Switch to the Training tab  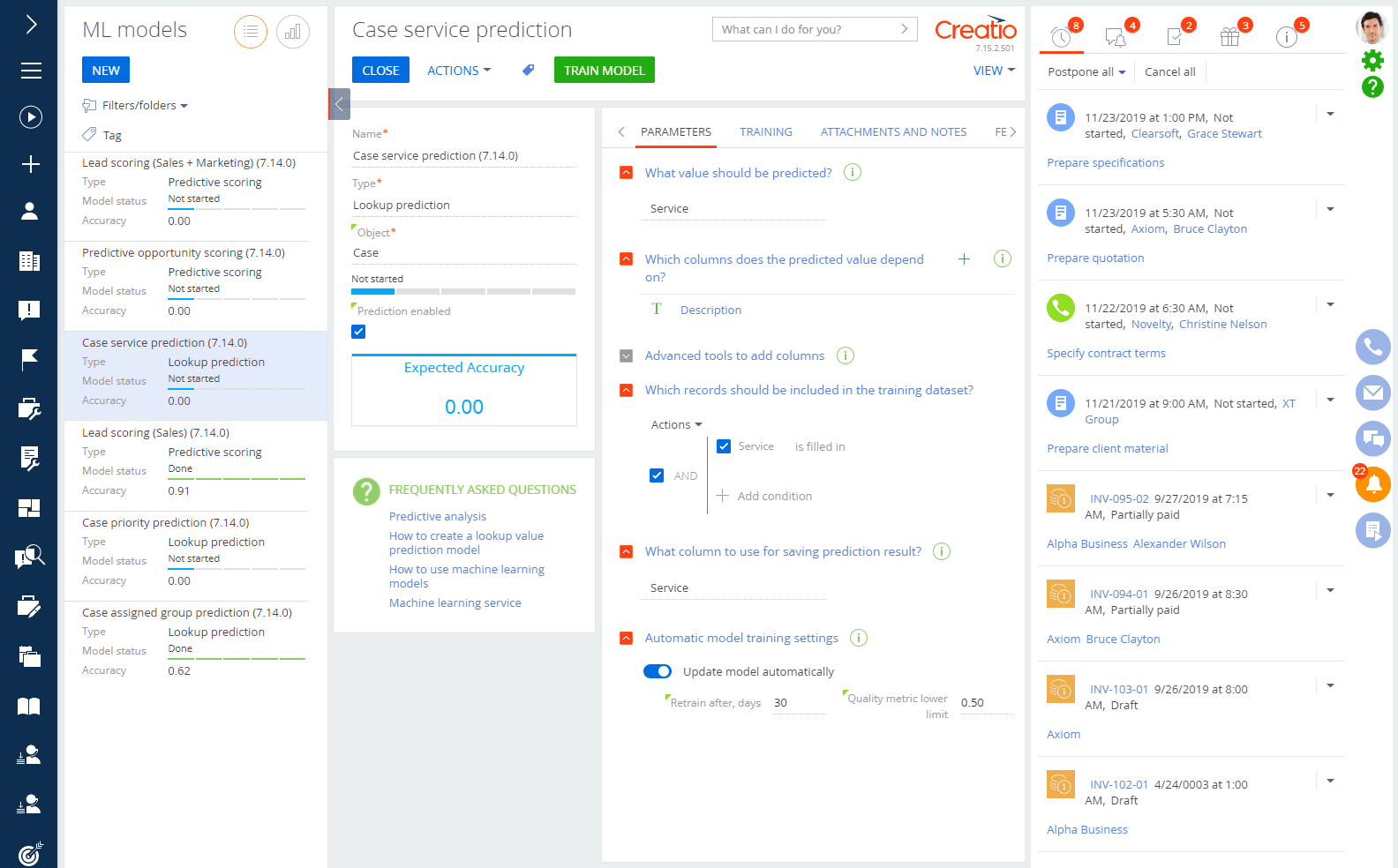(x=765, y=132)
